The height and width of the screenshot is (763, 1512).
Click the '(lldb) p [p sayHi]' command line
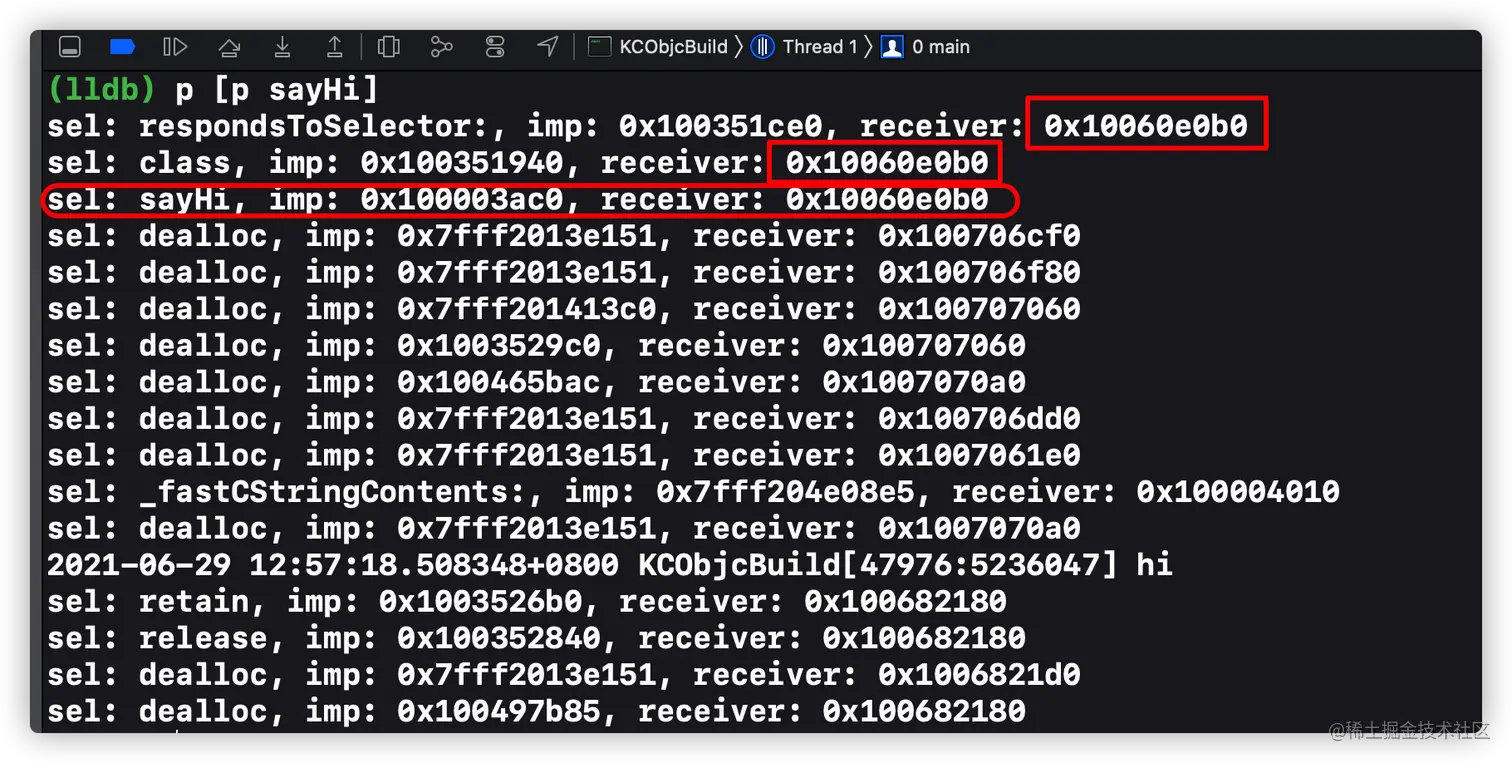[x=213, y=90]
